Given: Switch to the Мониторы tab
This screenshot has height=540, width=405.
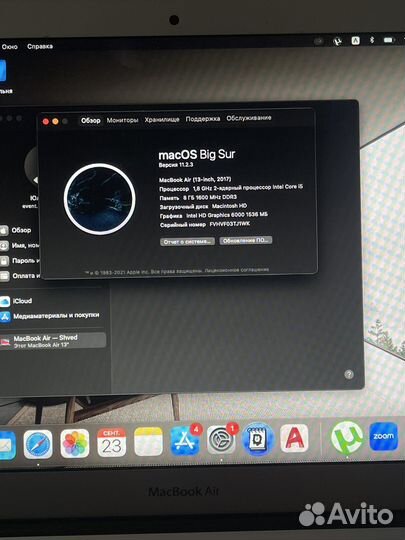Looking at the screenshot, I should (x=122, y=120).
